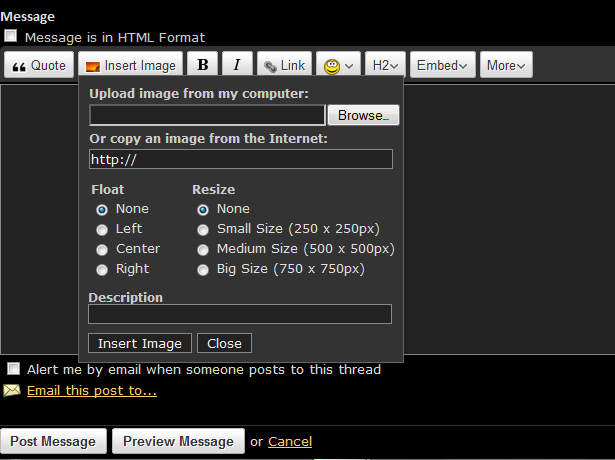The image size is (615, 460).
Task: Toggle italic text formatting
Action: [x=237, y=65]
